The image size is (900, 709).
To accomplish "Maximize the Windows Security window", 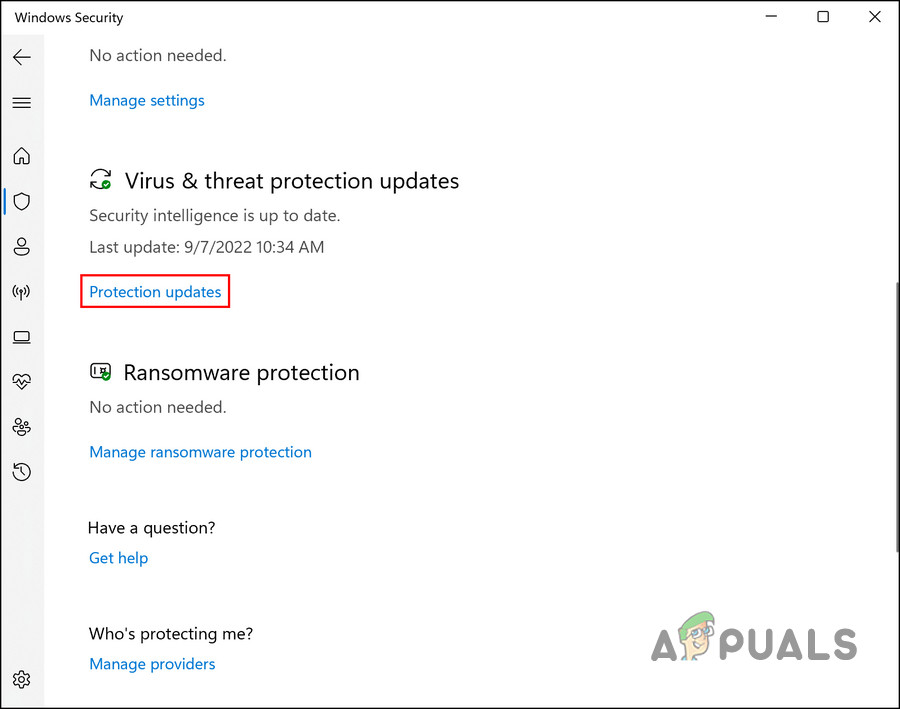I will (823, 17).
